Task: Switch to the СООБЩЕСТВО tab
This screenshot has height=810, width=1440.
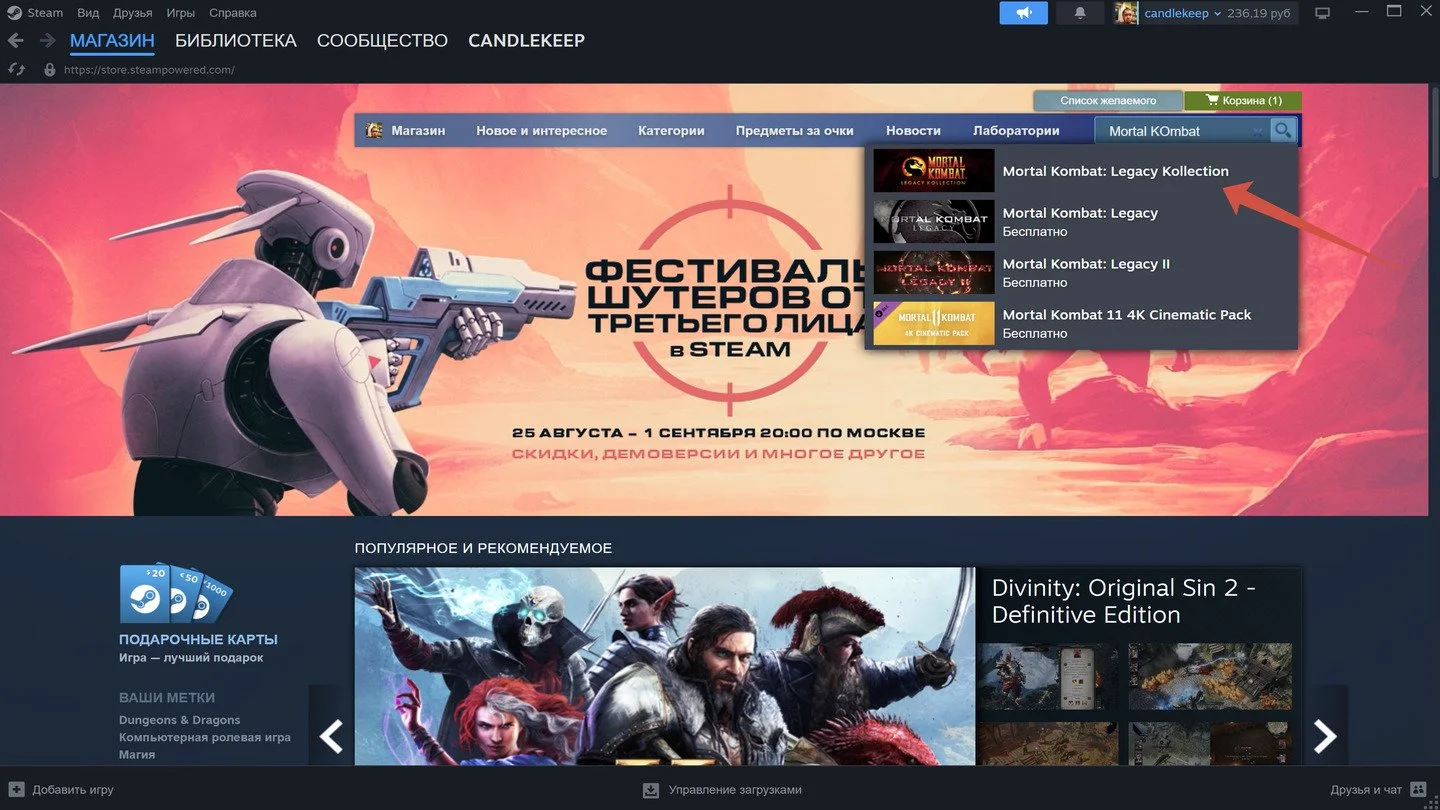Action: tap(382, 41)
